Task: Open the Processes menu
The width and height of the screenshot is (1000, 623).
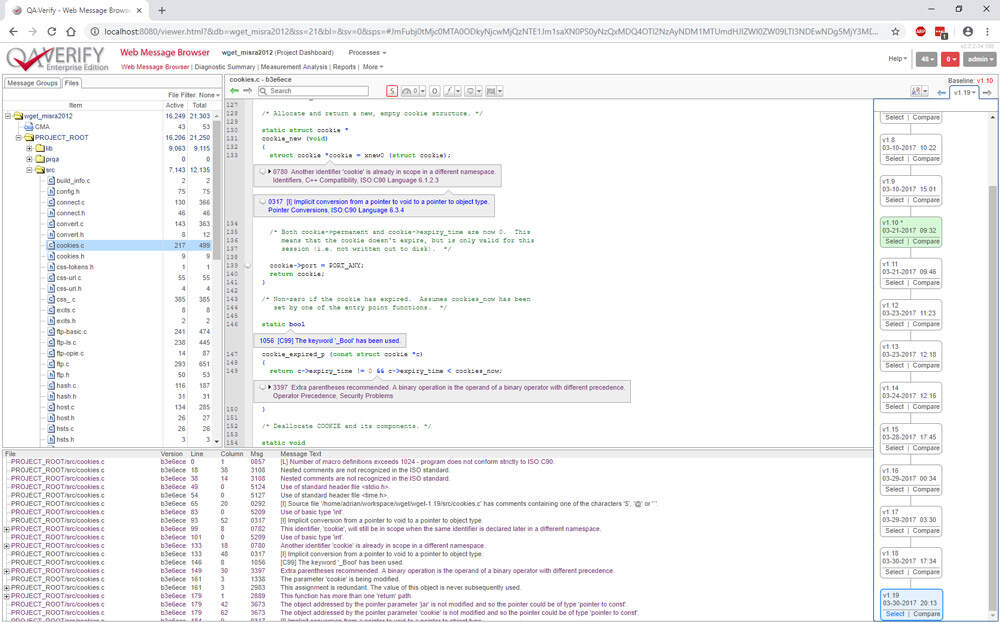Action: pyautogui.click(x=367, y=52)
